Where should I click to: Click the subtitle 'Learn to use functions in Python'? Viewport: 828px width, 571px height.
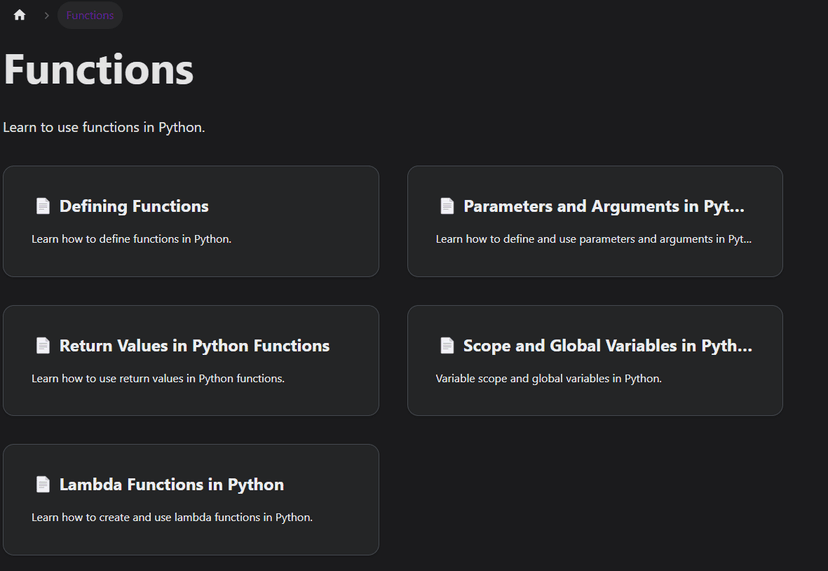pyautogui.click(x=104, y=127)
